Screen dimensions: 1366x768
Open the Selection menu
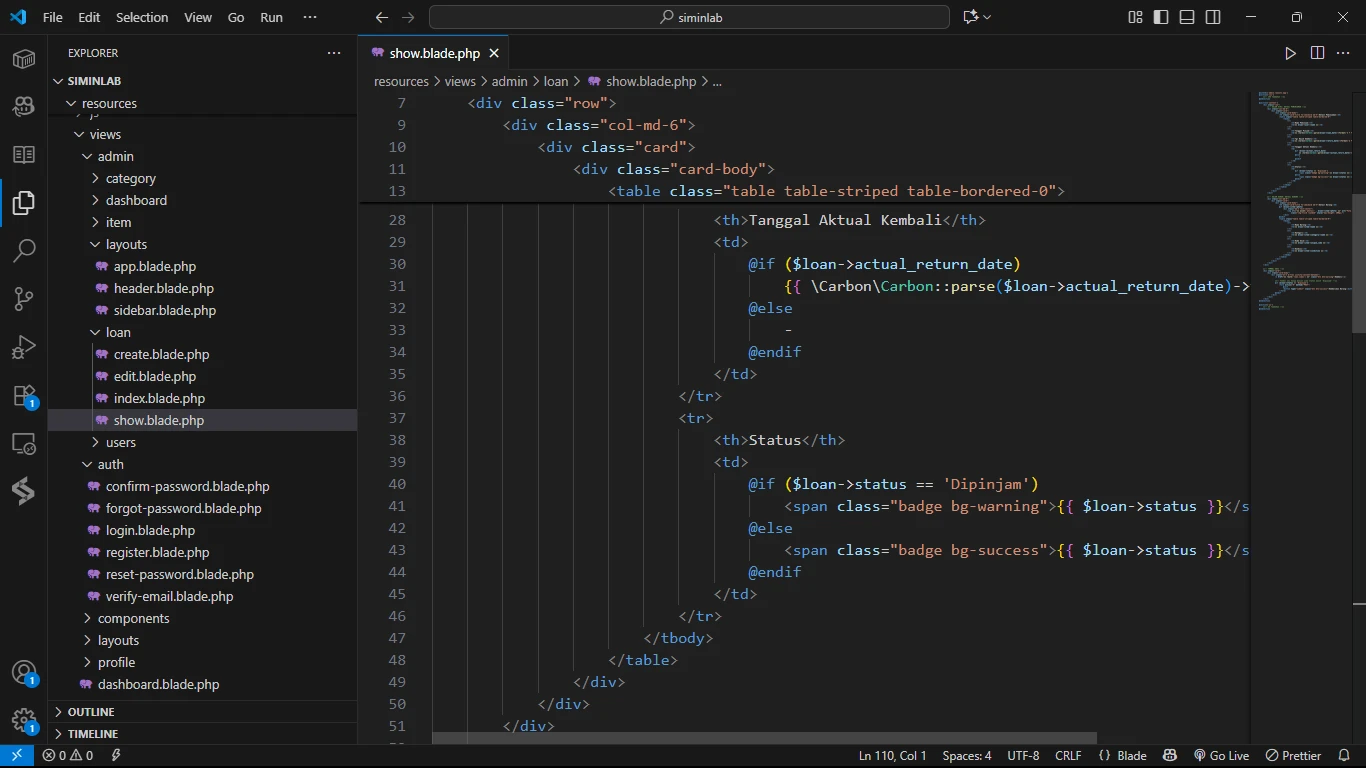point(142,17)
